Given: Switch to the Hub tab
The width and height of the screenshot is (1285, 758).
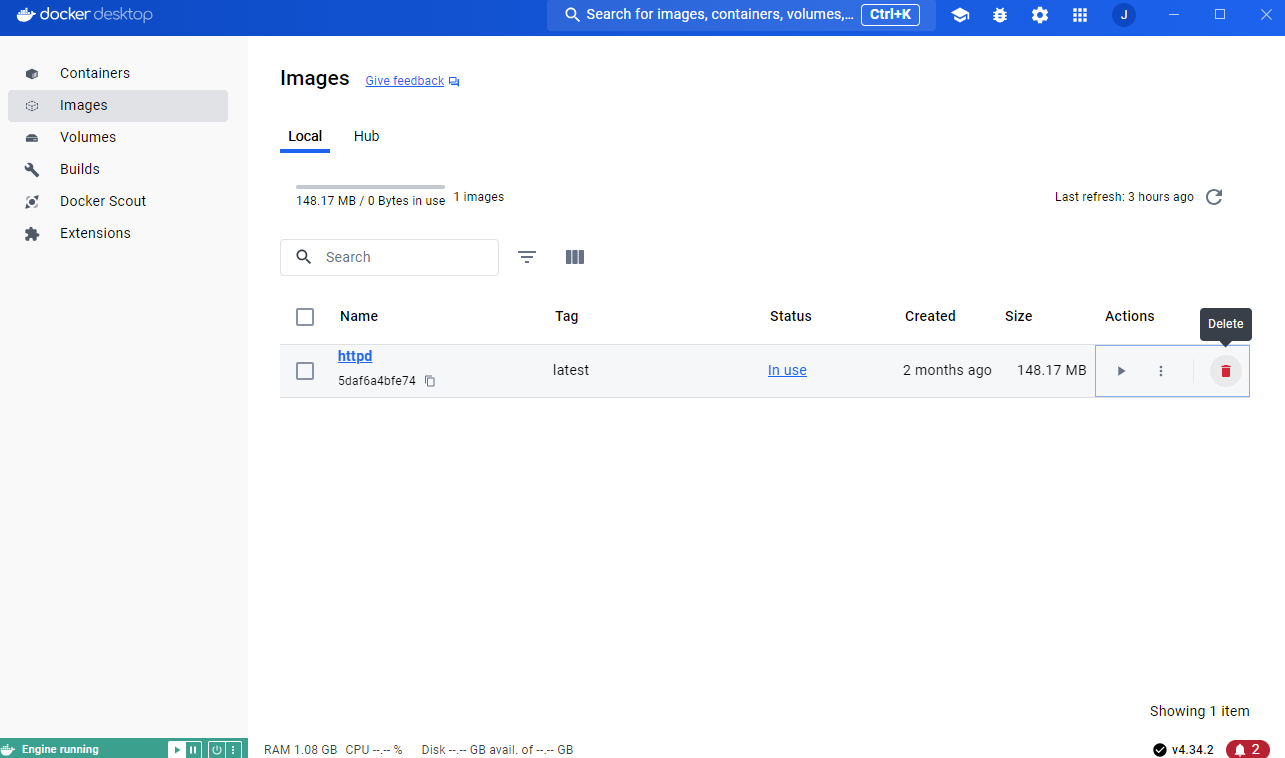Looking at the screenshot, I should pos(367,136).
